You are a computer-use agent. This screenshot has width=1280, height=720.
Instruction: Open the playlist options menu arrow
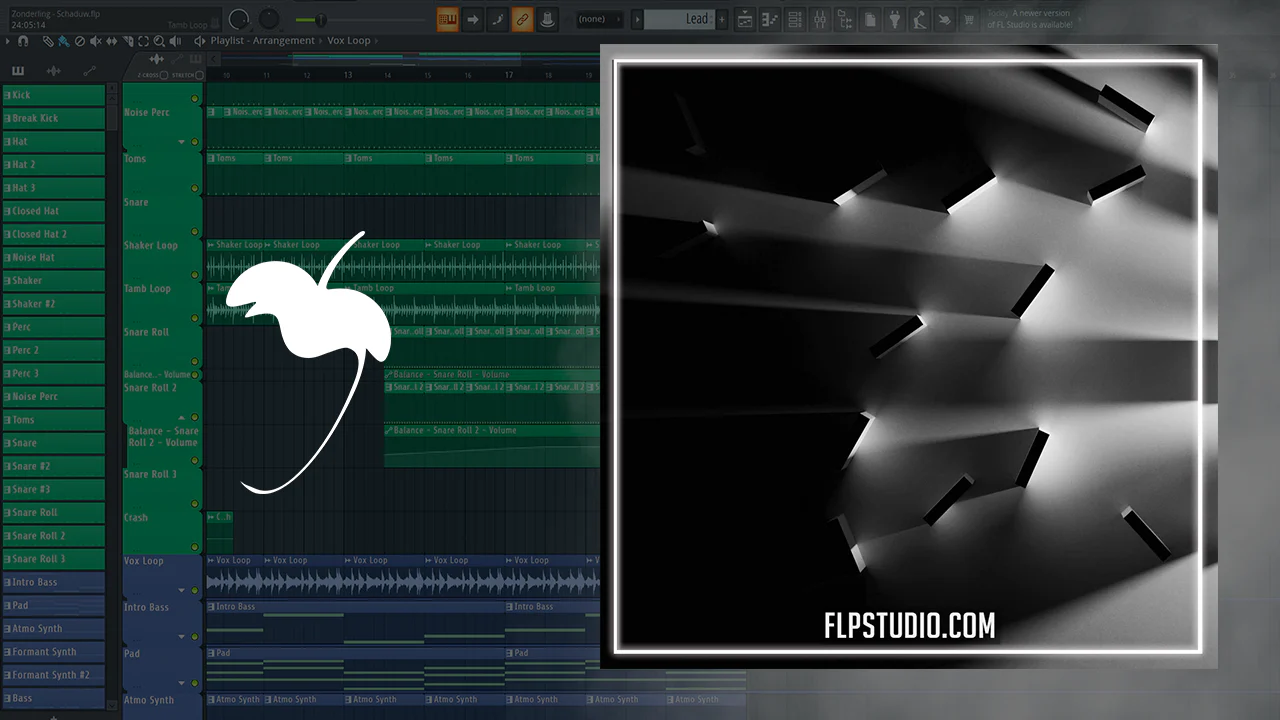(x=8, y=41)
